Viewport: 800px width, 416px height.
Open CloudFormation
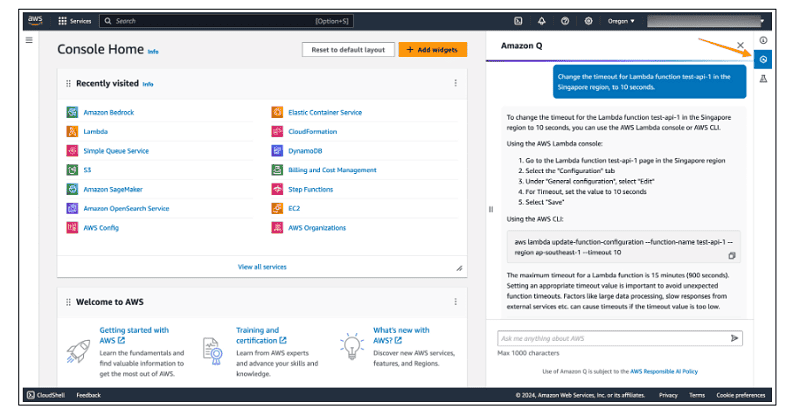(313, 132)
